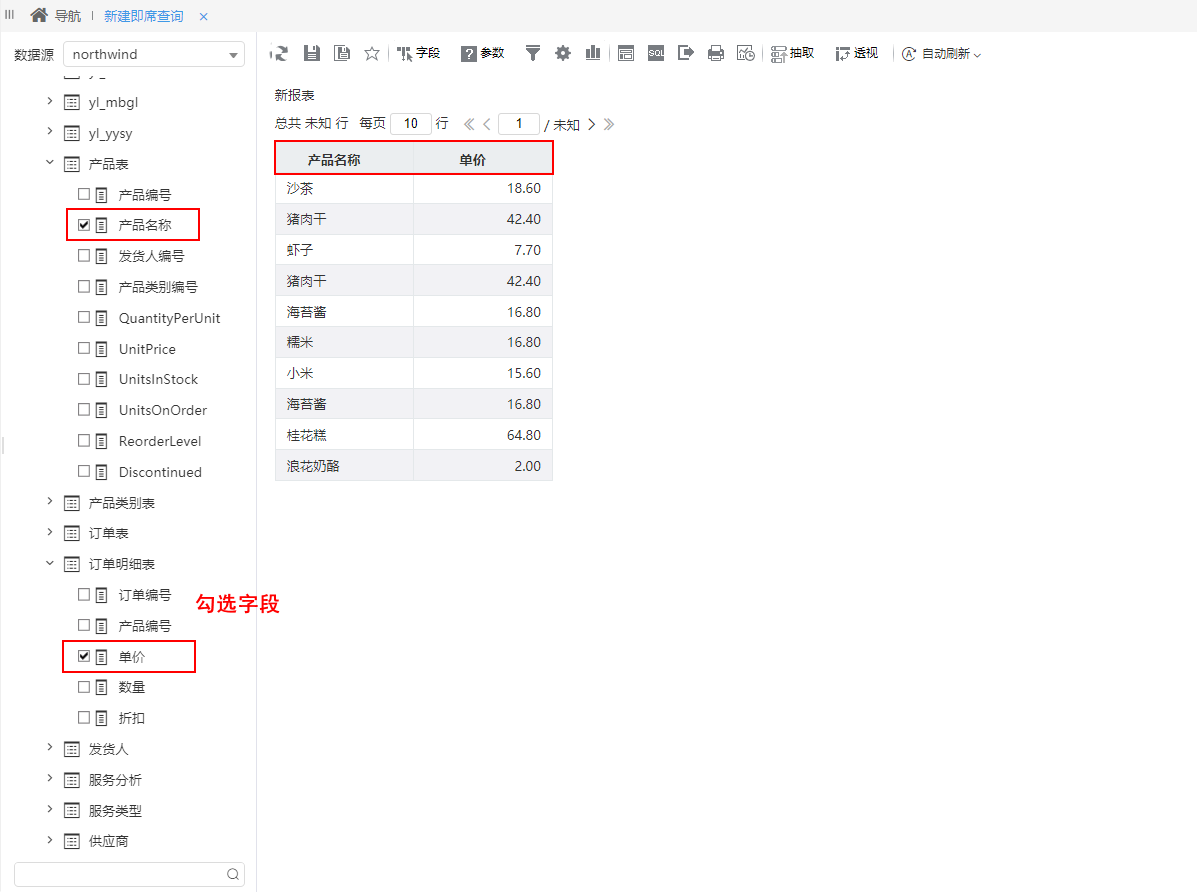
Task: Expand the 供应商 table node
Action: click(x=50, y=839)
